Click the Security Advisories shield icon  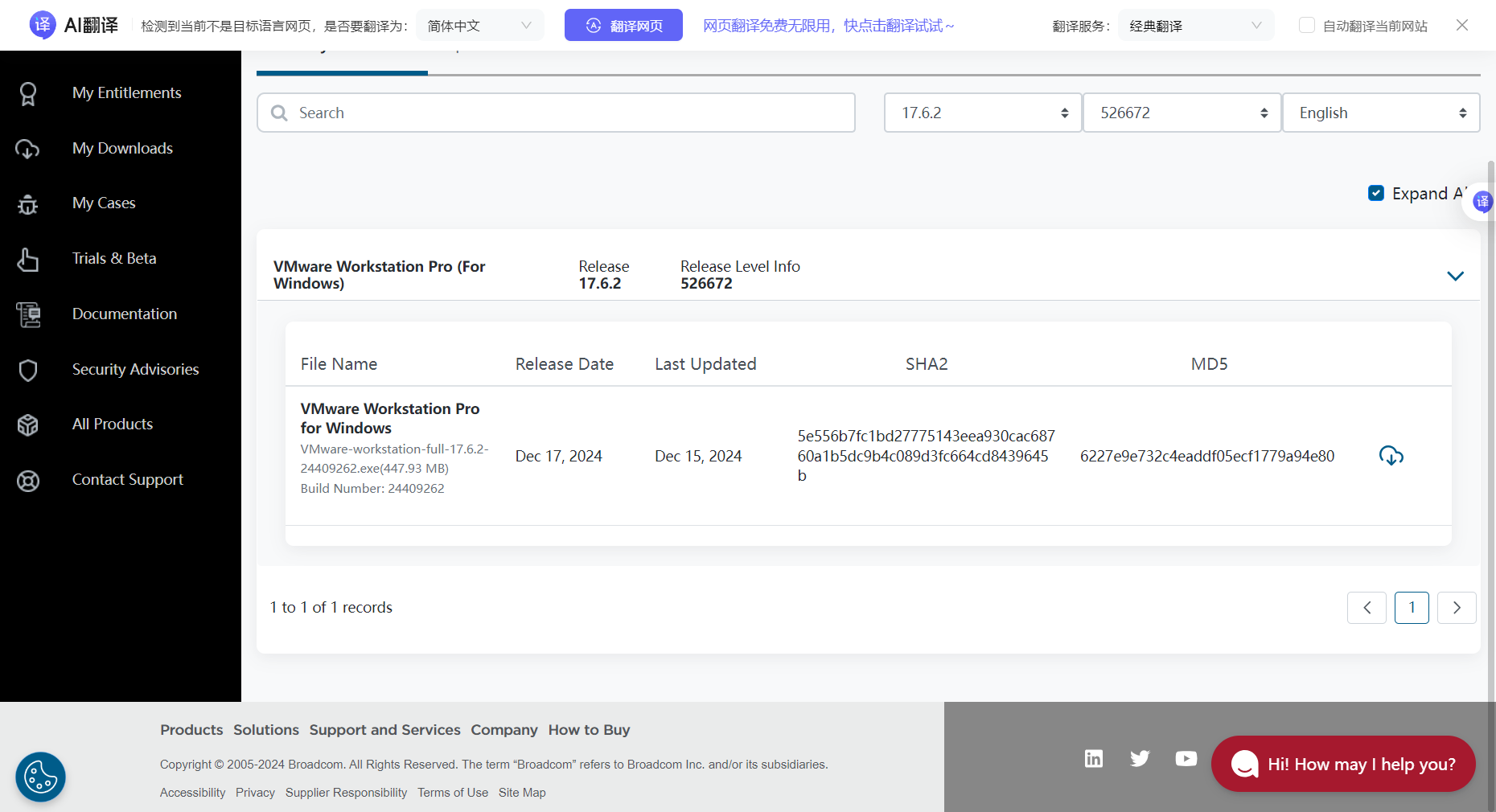pos(28,370)
